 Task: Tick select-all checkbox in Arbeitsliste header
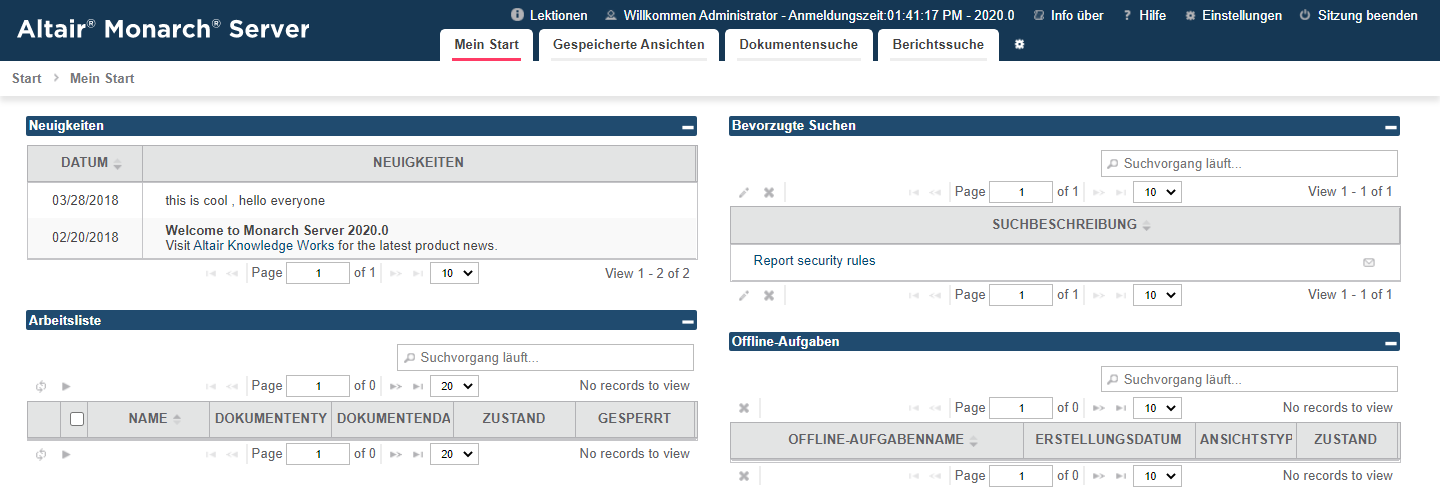[x=77, y=420]
